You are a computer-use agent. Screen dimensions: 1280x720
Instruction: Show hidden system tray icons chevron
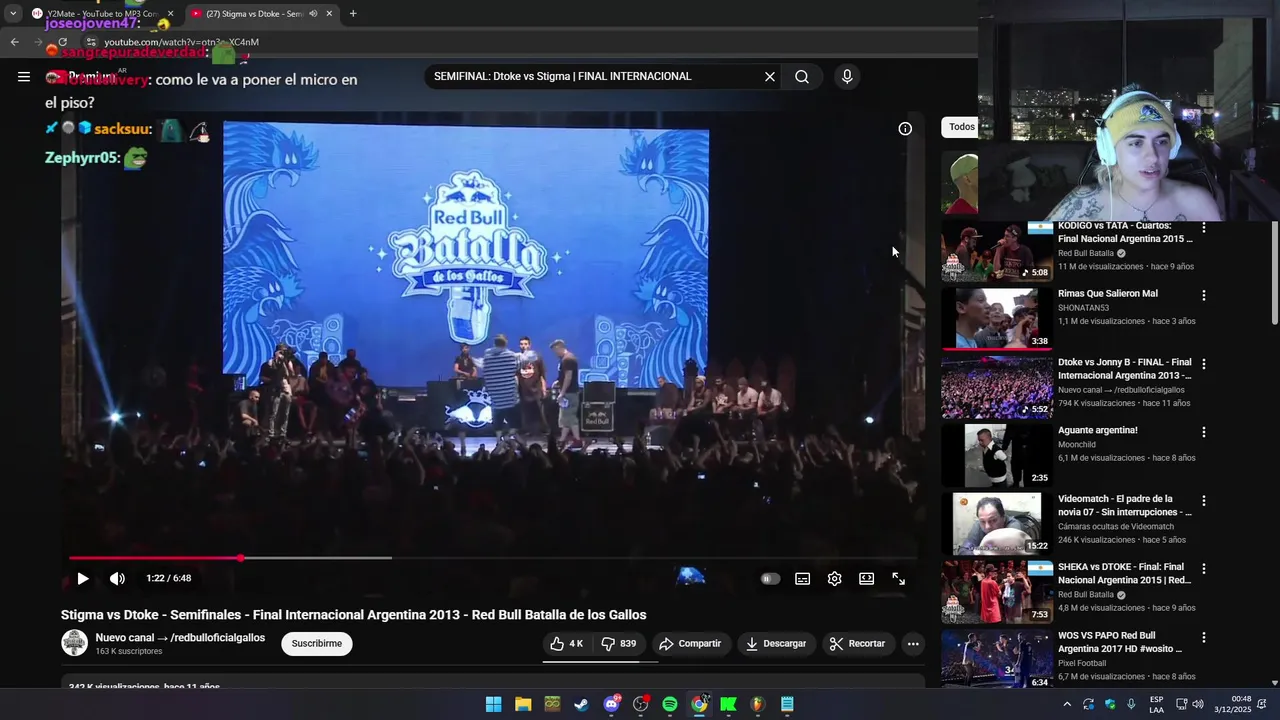coord(1067,704)
